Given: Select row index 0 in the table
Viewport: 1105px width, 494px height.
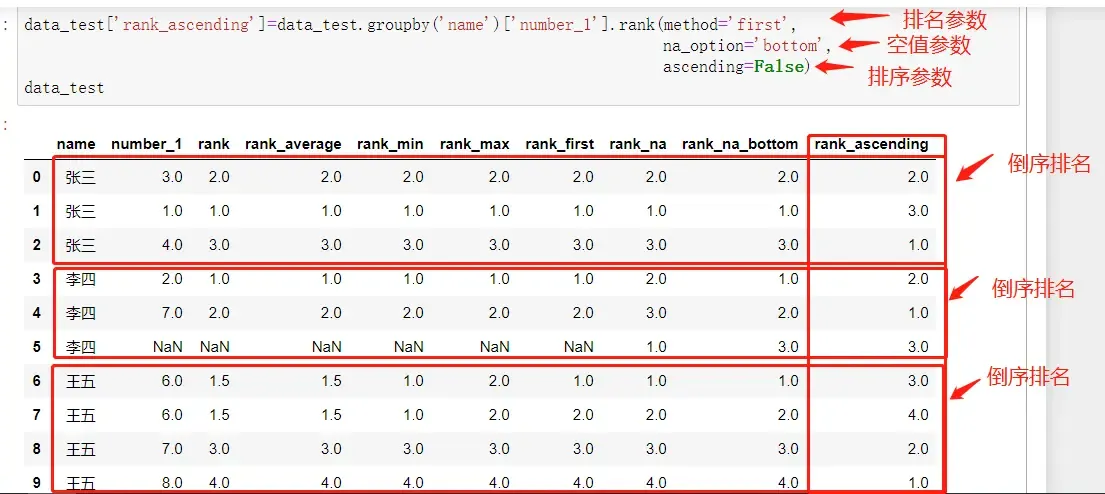Looking at the screenshot, I should (x=37, y=177).
